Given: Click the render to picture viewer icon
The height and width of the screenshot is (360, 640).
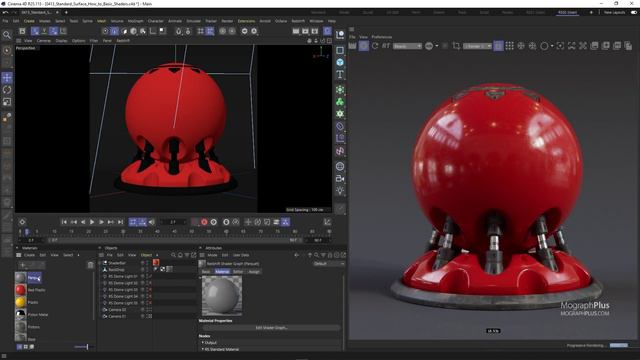Looking at the screenshot, I should click(x=305, y=31).
